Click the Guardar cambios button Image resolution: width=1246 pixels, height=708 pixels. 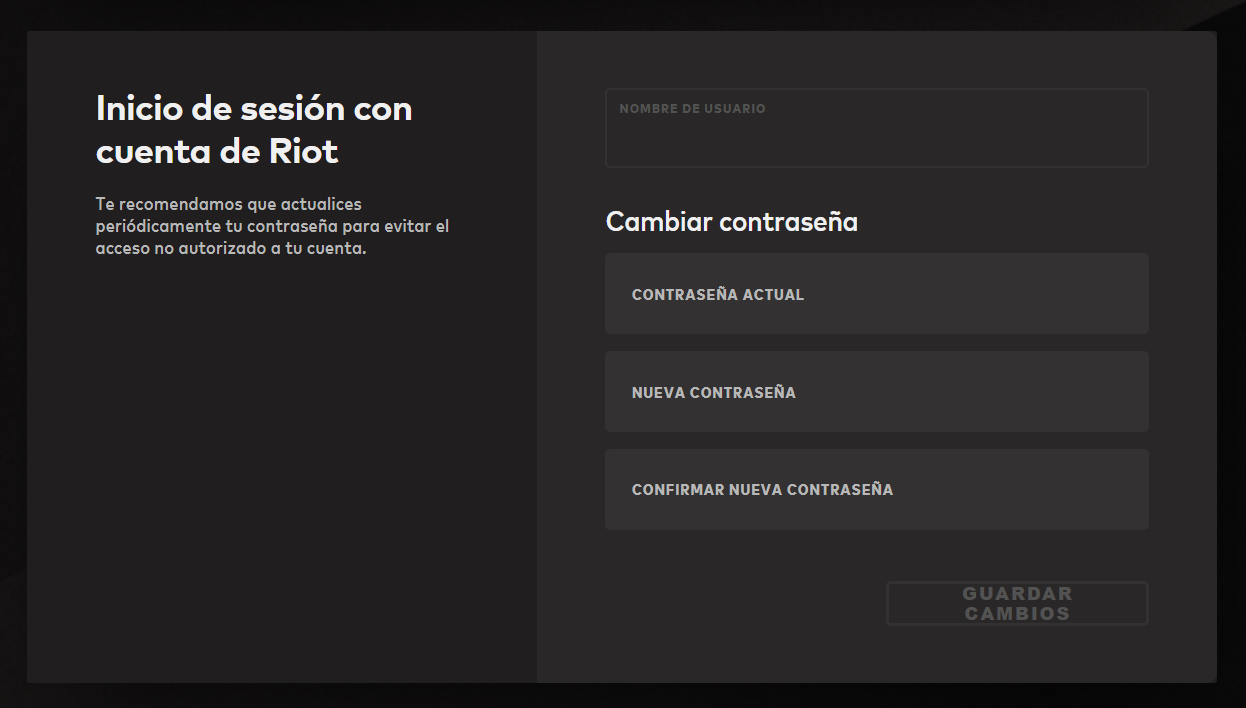pyautogui.click(x=1017, y=604)
